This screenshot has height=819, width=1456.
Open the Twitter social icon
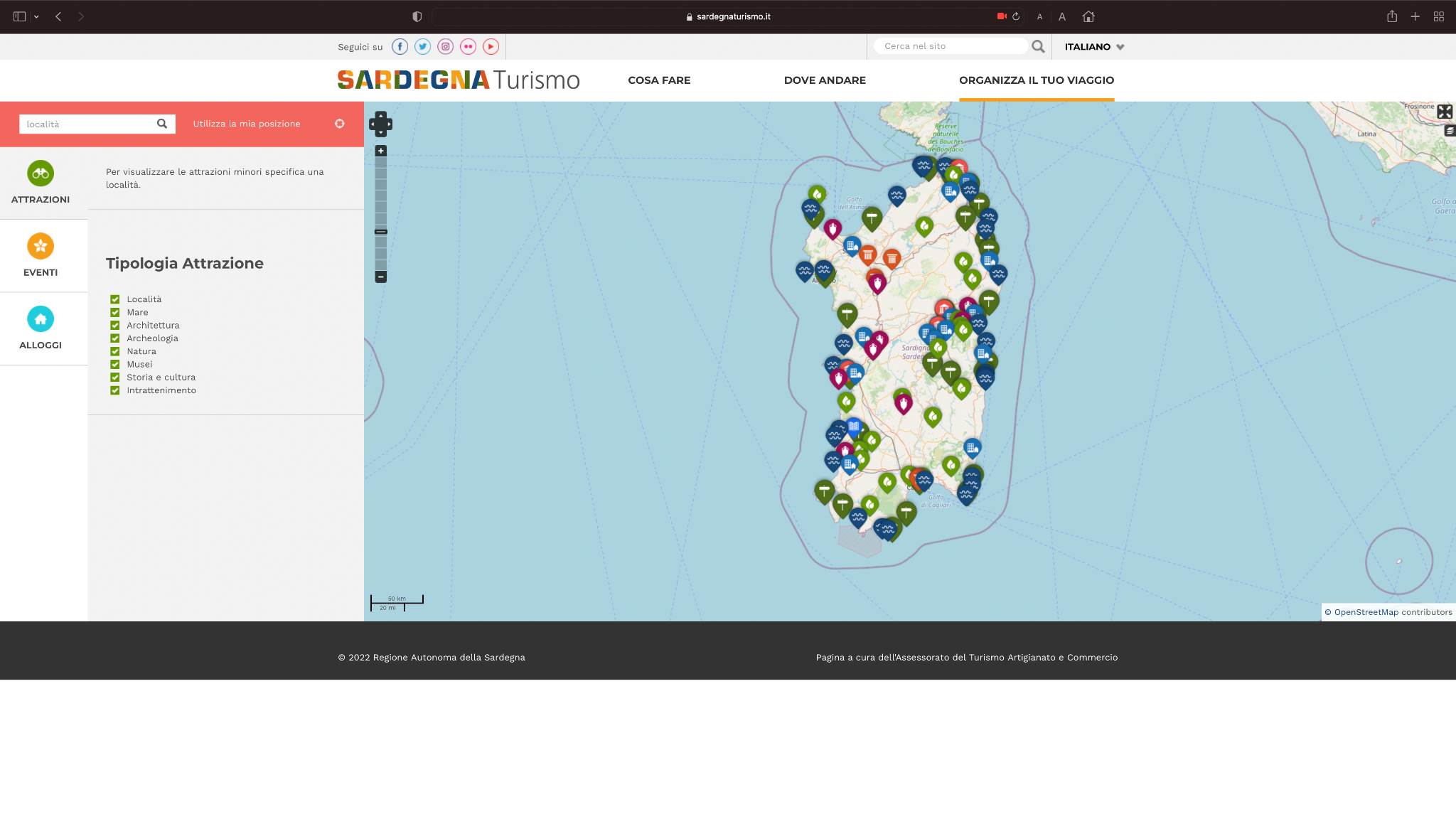[x=422, y=47]
